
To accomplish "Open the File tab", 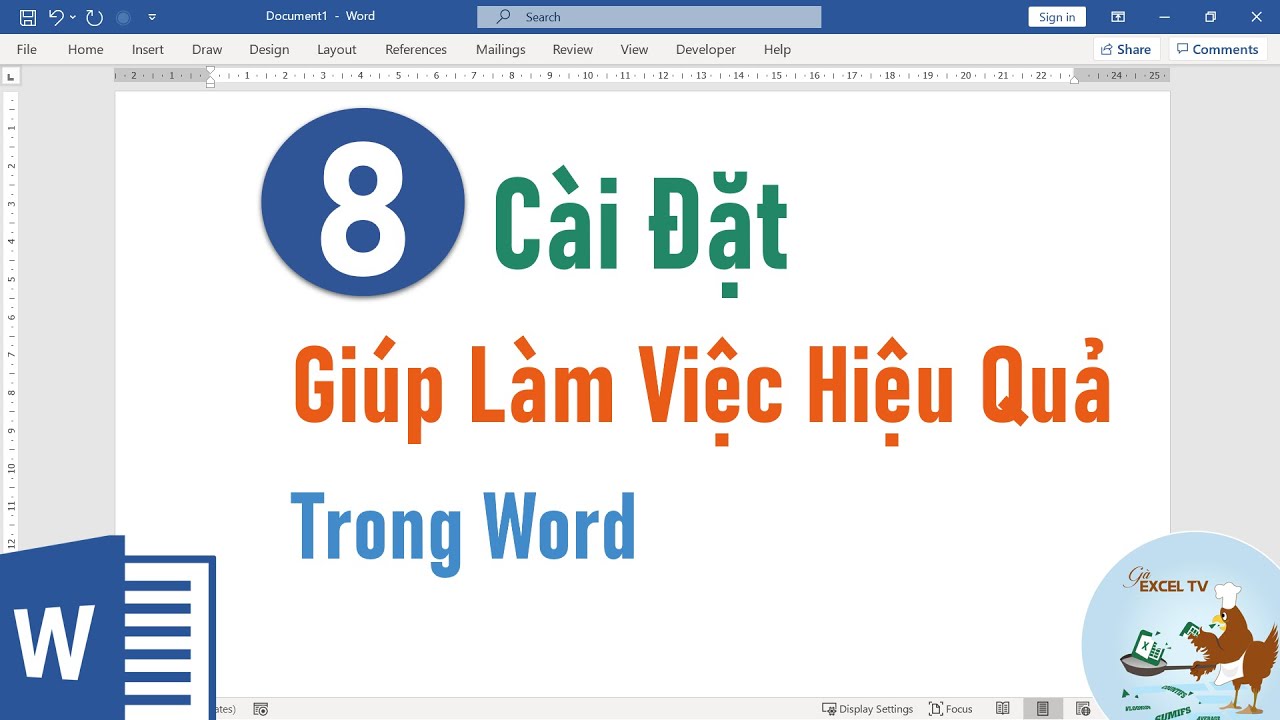I will pyautogui.click(x=27, y=49).
